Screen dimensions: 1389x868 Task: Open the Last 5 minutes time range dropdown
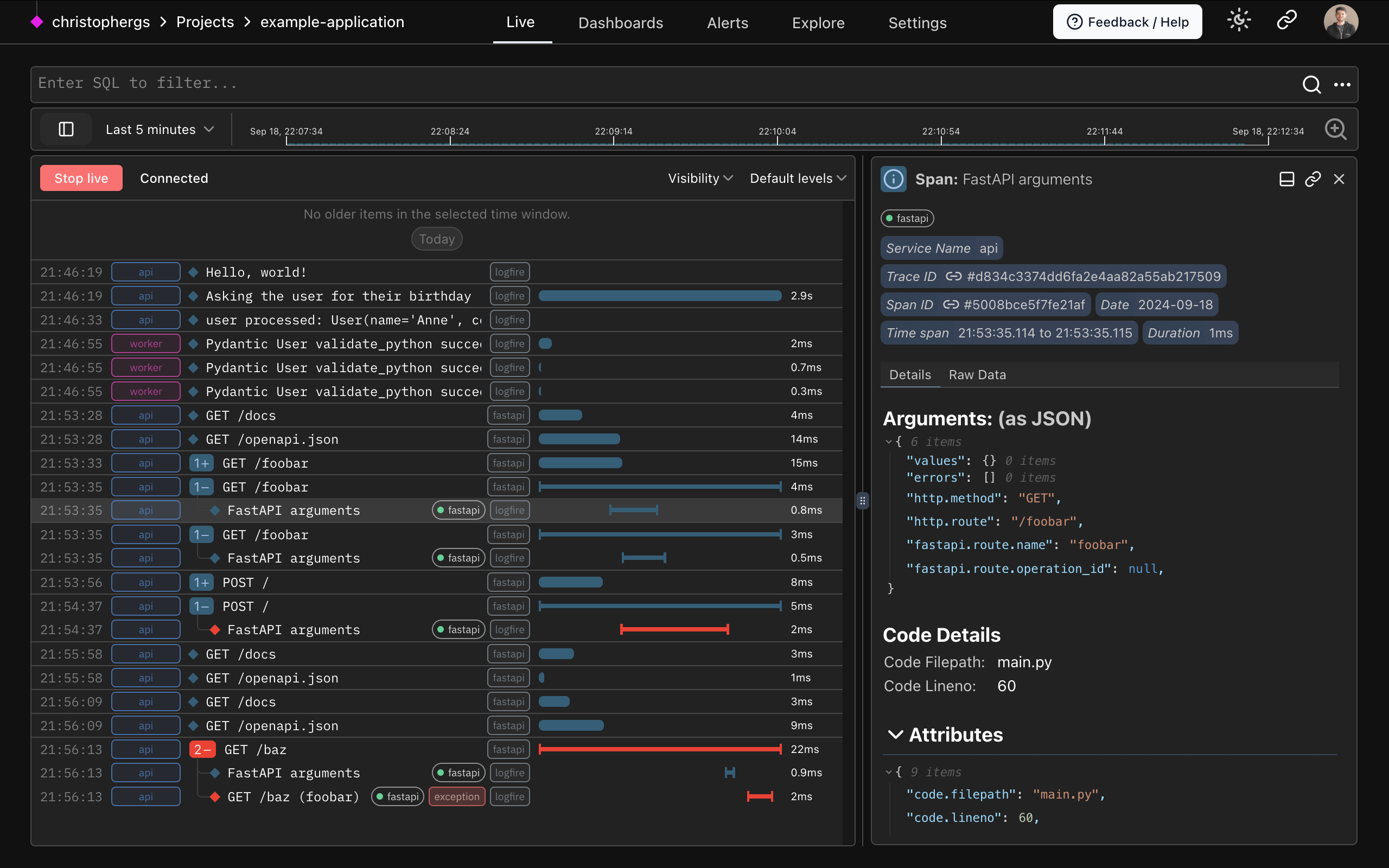[160, 129]
